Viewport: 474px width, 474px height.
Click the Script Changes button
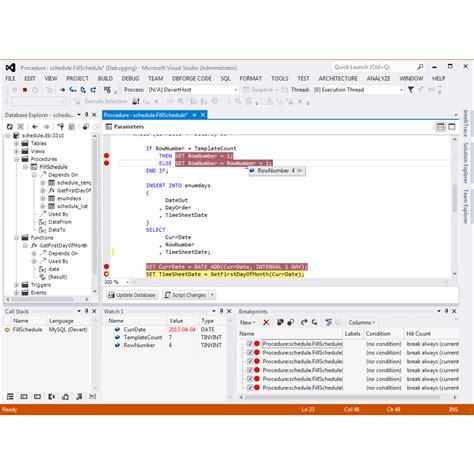pos(186,295)
